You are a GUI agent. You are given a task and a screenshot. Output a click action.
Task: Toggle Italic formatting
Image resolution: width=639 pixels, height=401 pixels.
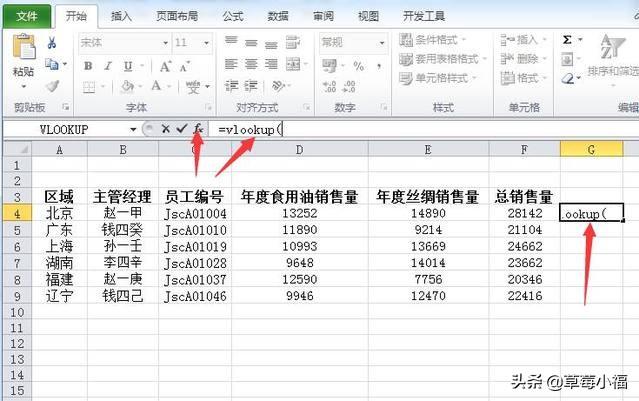pos(108,66)
